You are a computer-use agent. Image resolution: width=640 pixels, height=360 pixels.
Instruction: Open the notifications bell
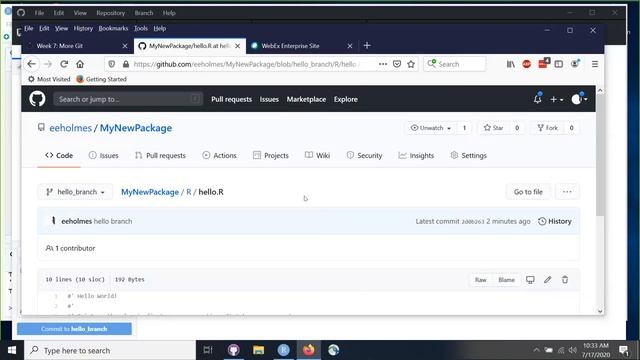[x=538, y=99]
